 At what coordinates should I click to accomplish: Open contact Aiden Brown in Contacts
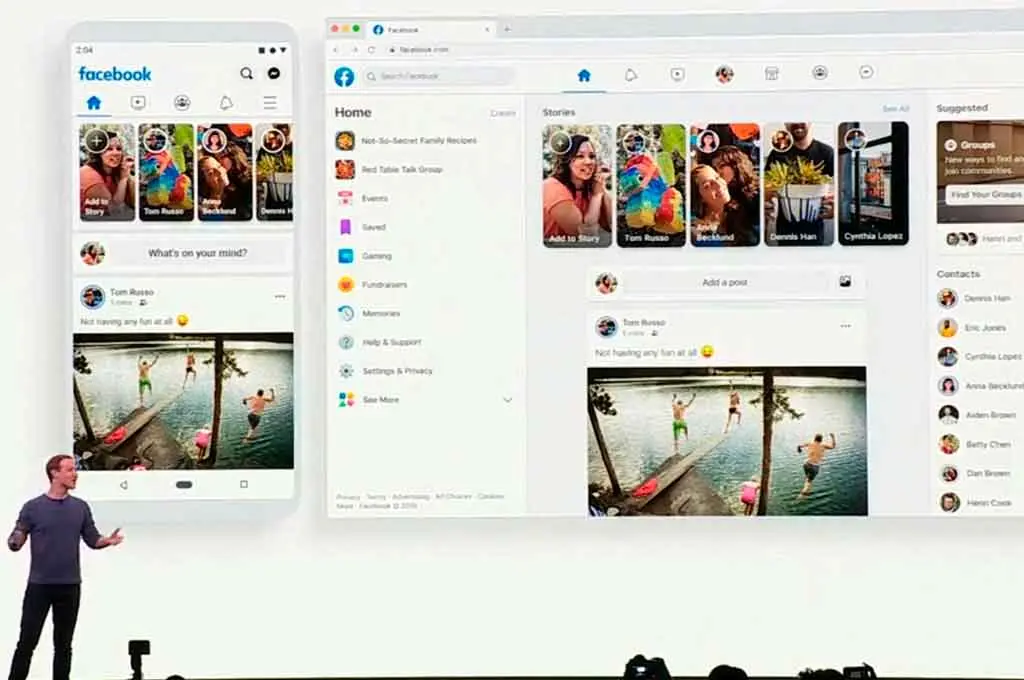click(977, 415)
